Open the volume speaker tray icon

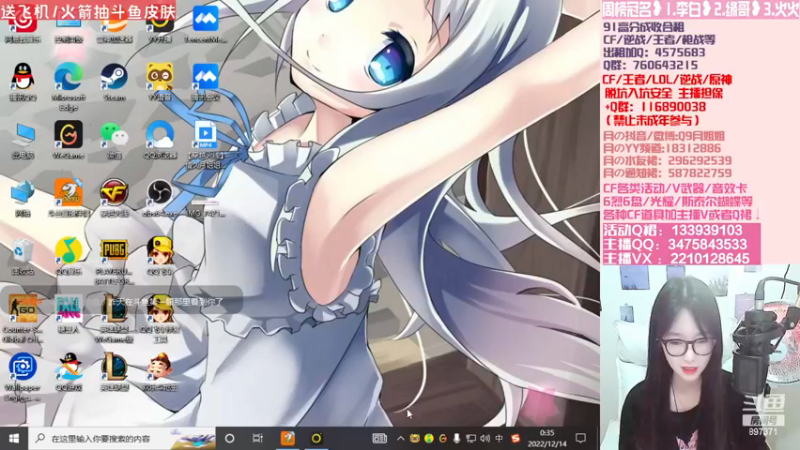tap(485, 438)
